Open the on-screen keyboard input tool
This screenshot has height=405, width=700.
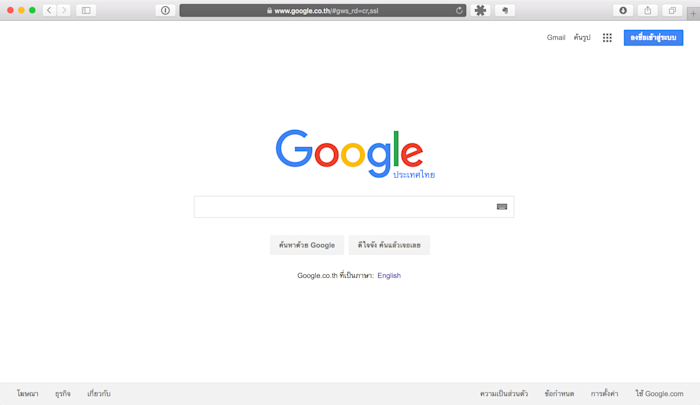(502, 206)
